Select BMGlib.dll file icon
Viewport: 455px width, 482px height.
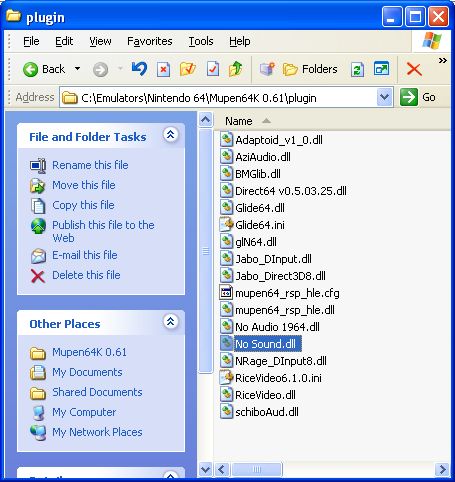click(226, 174)
